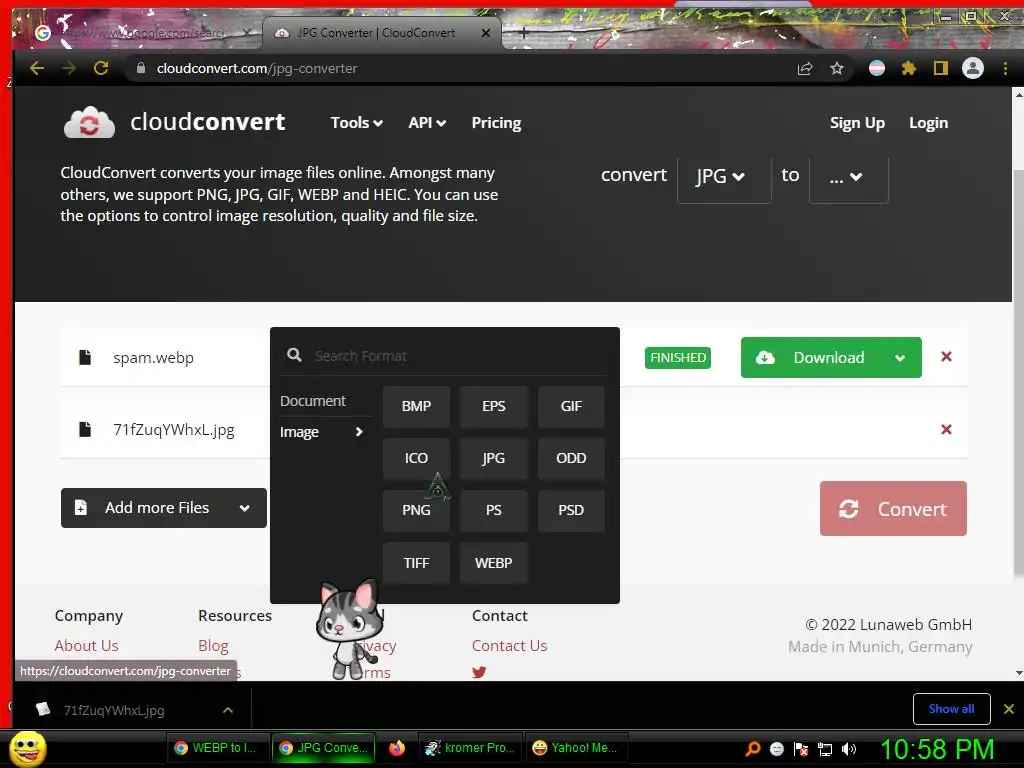Screen dimensions: 1024x768
Task: Share this page via the share icon
Action: 805,68
